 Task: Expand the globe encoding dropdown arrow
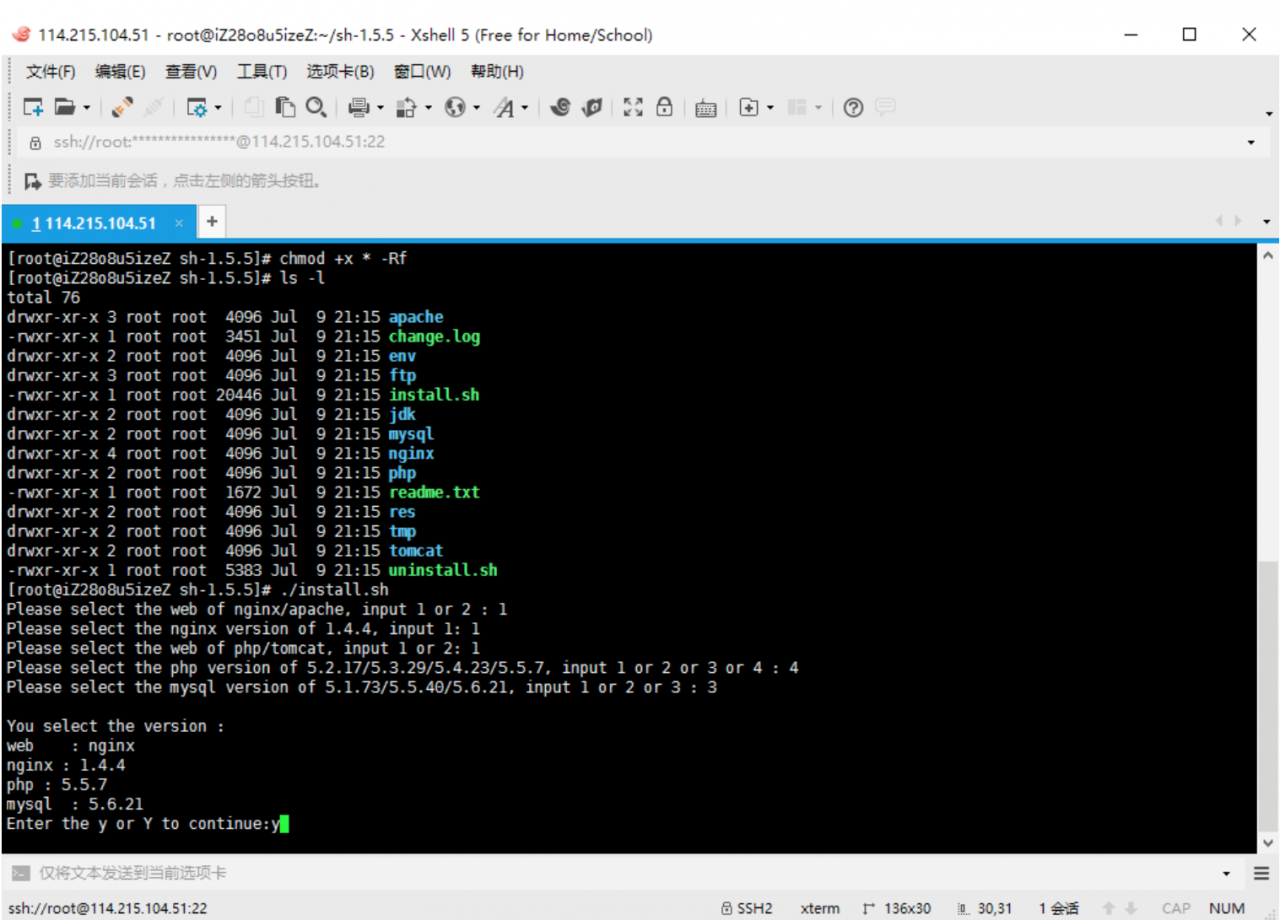point(476,108)
